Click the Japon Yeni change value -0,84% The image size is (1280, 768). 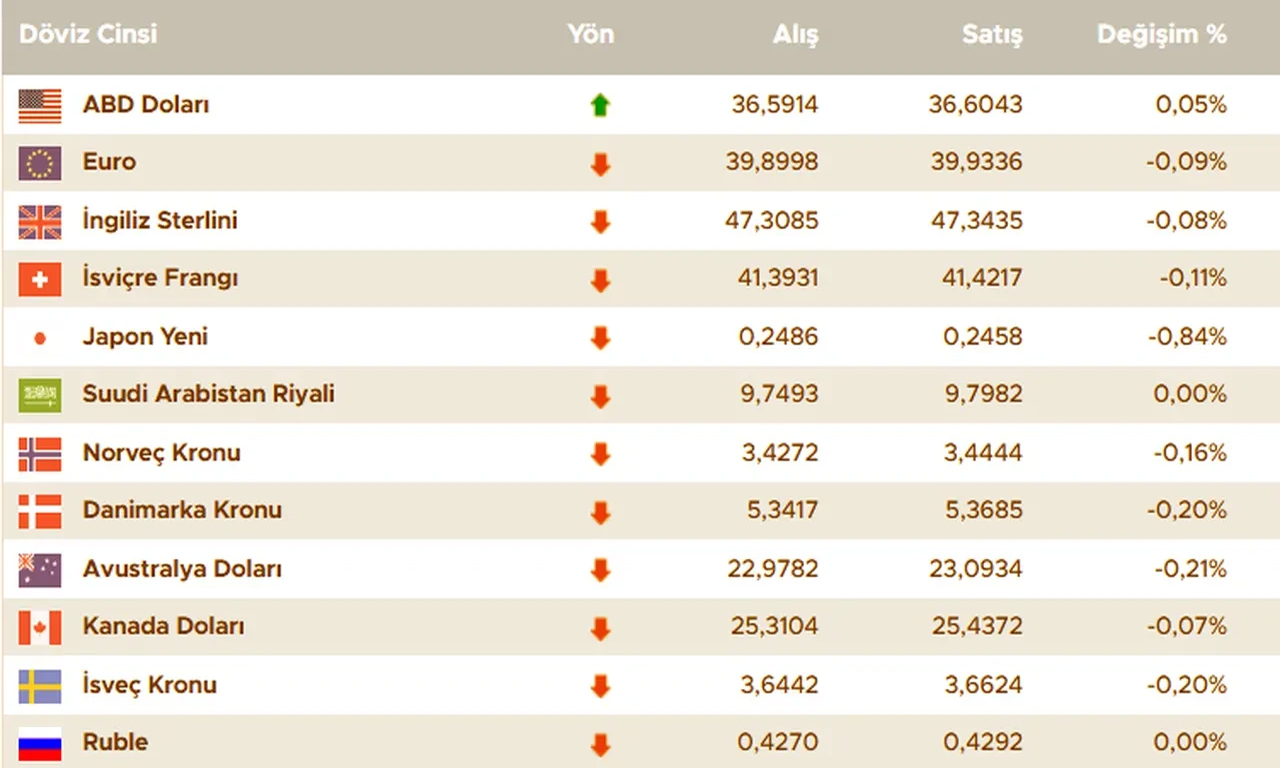pos(1187,336)
